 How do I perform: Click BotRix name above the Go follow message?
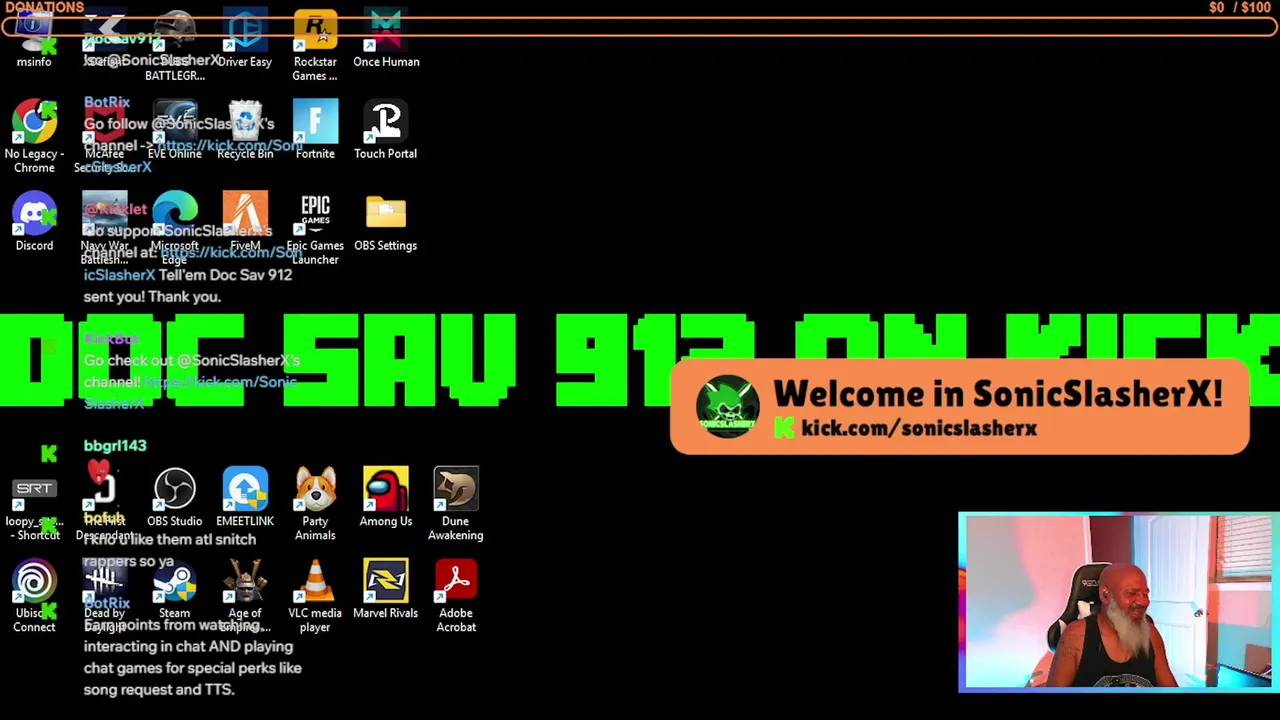107,102
